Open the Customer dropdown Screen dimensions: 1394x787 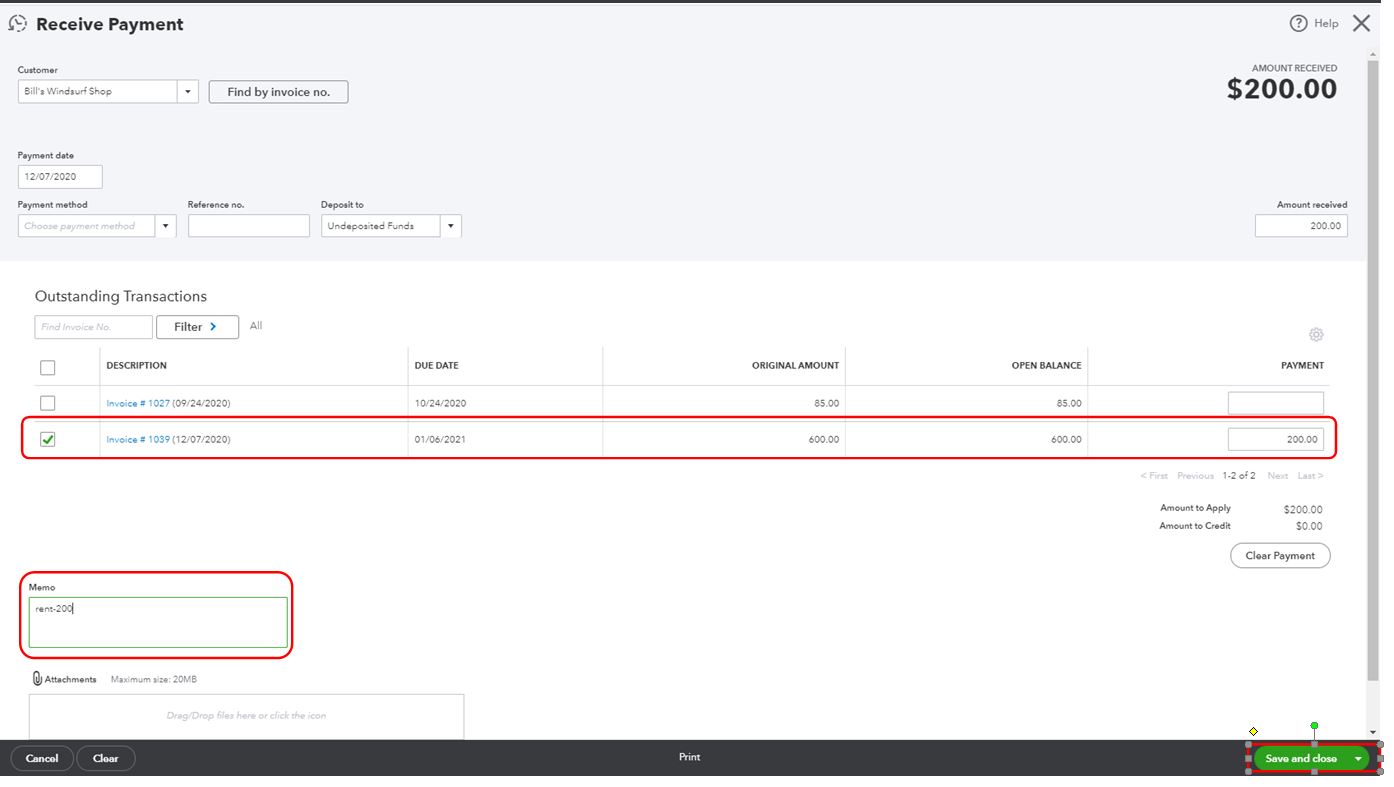[188, 91]
